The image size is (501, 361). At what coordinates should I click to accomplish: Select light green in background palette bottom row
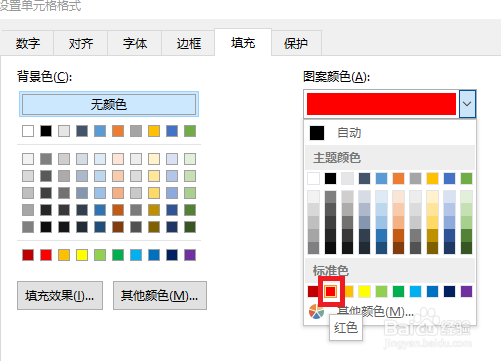100,255
